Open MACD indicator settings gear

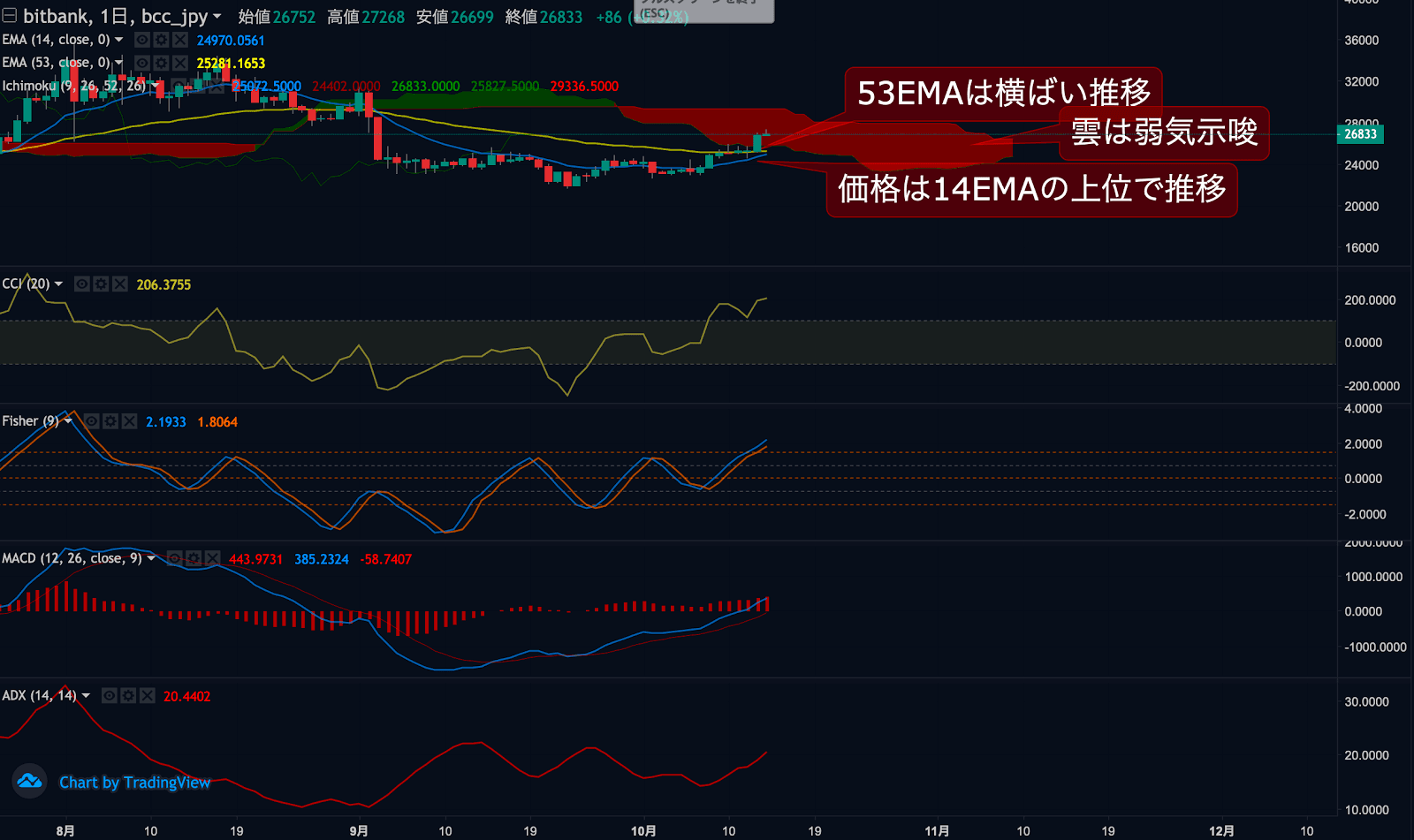194,558
